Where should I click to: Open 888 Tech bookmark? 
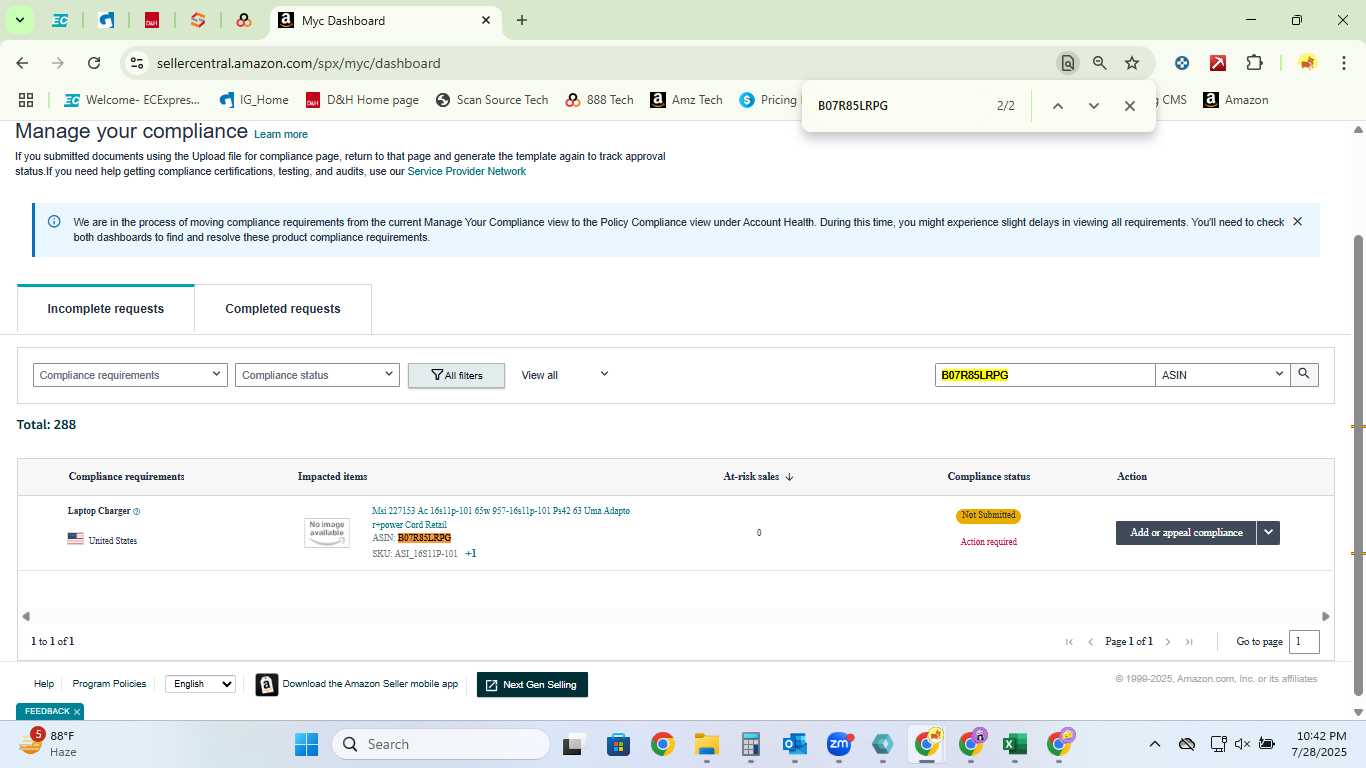click(x=599, y=100)
